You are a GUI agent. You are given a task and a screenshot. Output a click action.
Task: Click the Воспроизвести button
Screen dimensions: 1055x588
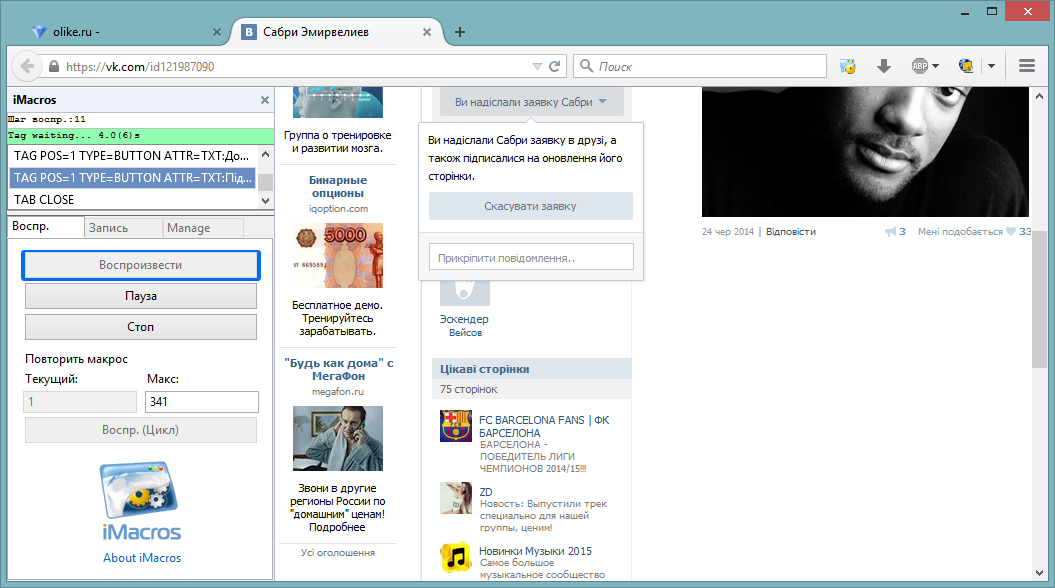coord(141,265)
